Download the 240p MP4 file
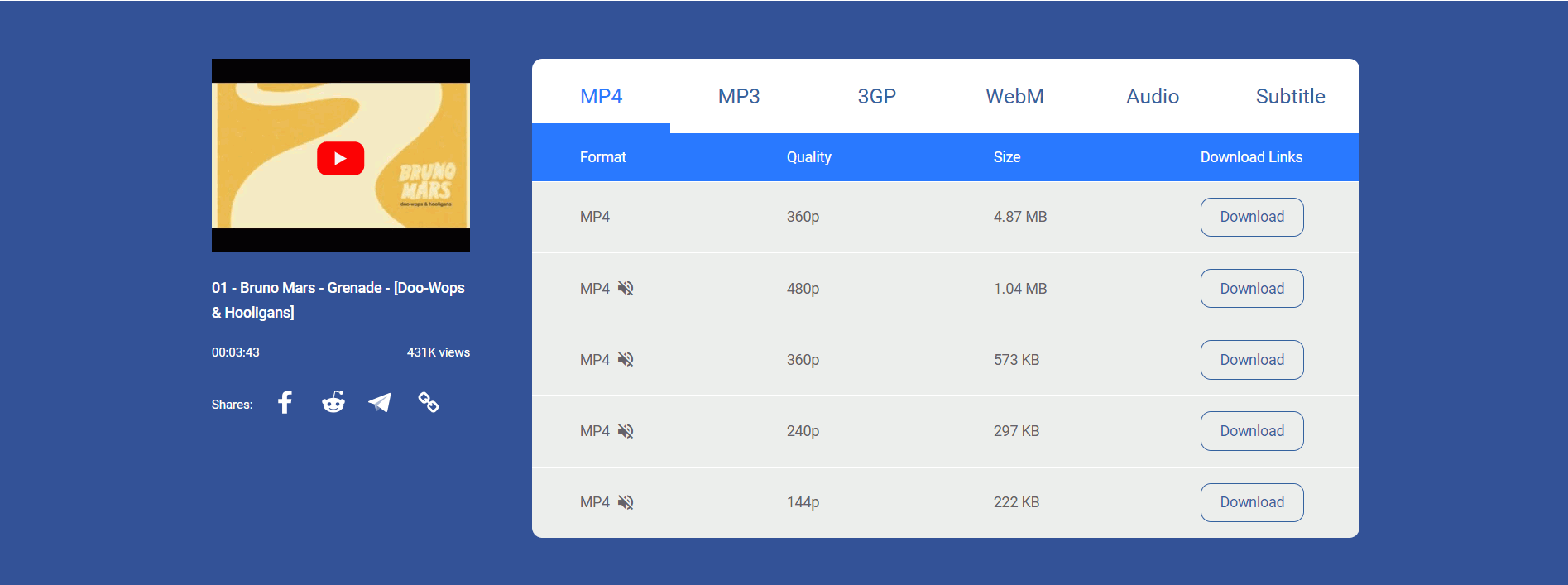The width and height of the screenshot is (1568, 585). (x=1252, y=431)
